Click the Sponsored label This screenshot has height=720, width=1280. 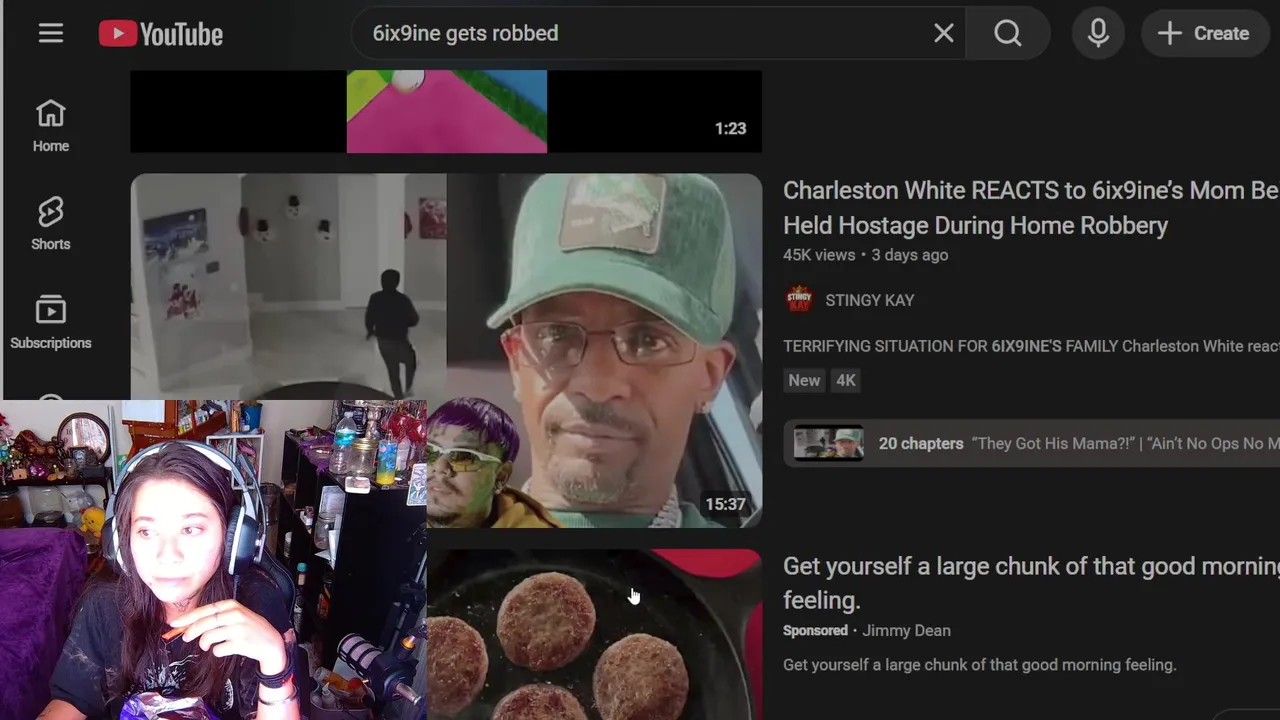(815, 630)
